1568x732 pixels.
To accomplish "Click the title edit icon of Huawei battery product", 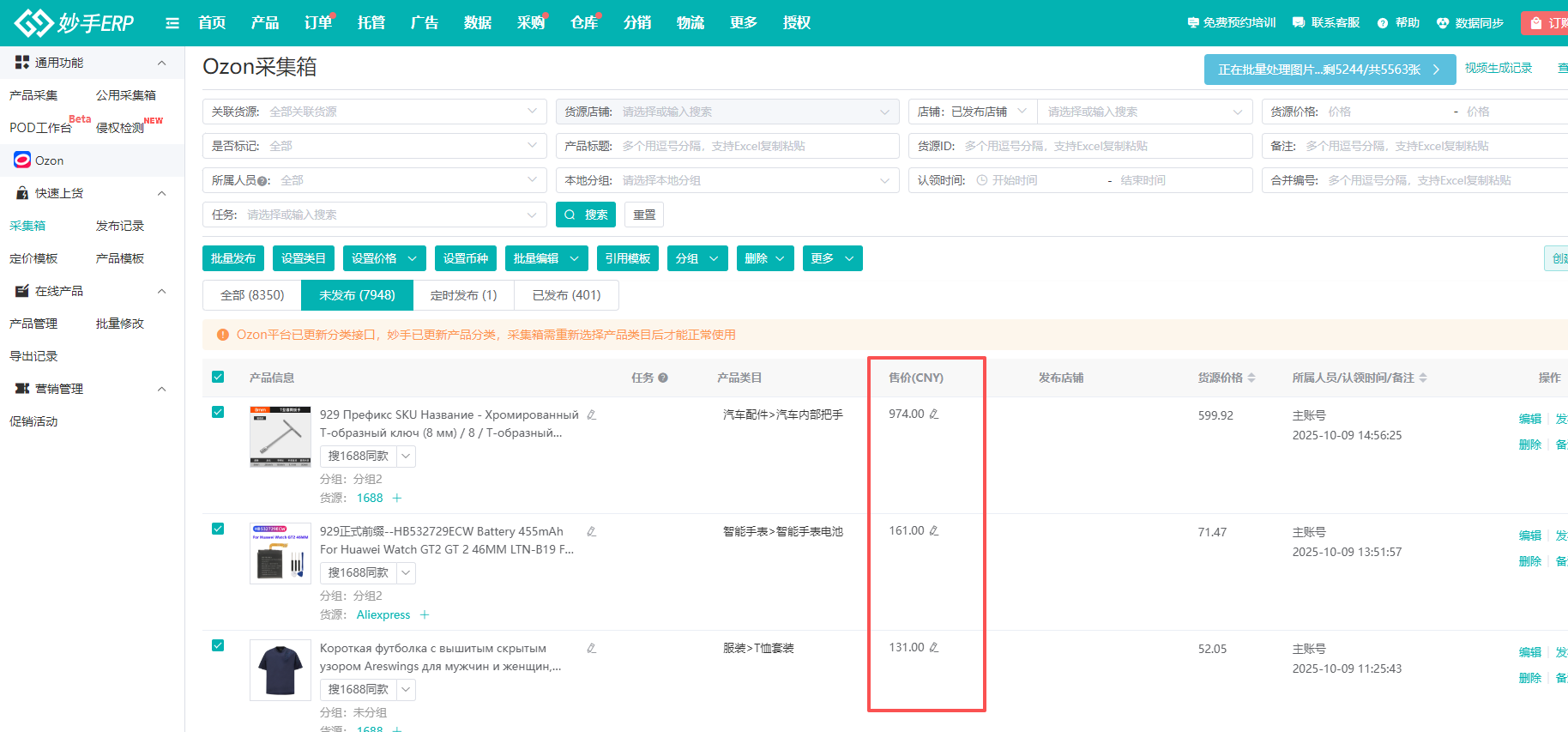I will click(591, 532).
